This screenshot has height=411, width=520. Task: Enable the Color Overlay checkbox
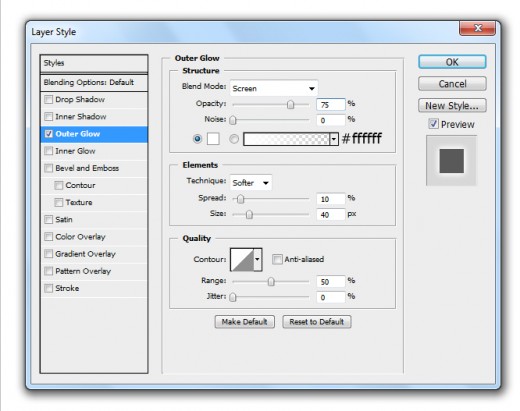click(x=49, y=237)
